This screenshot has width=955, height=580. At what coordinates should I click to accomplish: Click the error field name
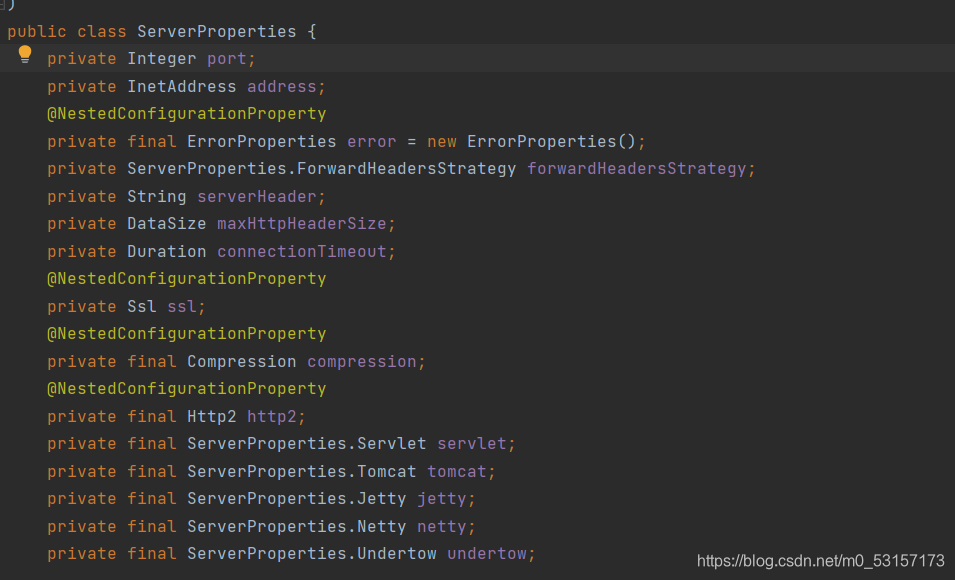[x=372, y=141]
